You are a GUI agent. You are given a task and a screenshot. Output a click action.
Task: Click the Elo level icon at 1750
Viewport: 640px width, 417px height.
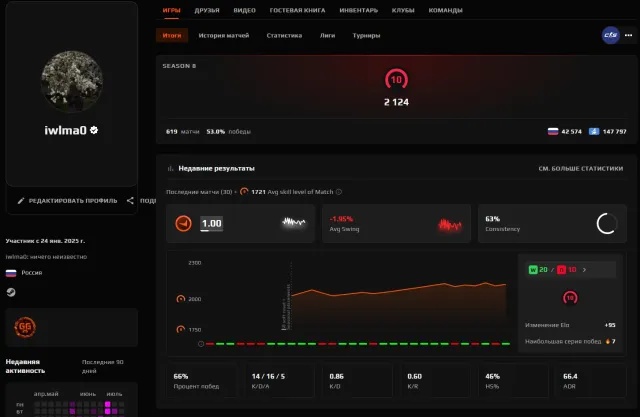pos(180,329)
